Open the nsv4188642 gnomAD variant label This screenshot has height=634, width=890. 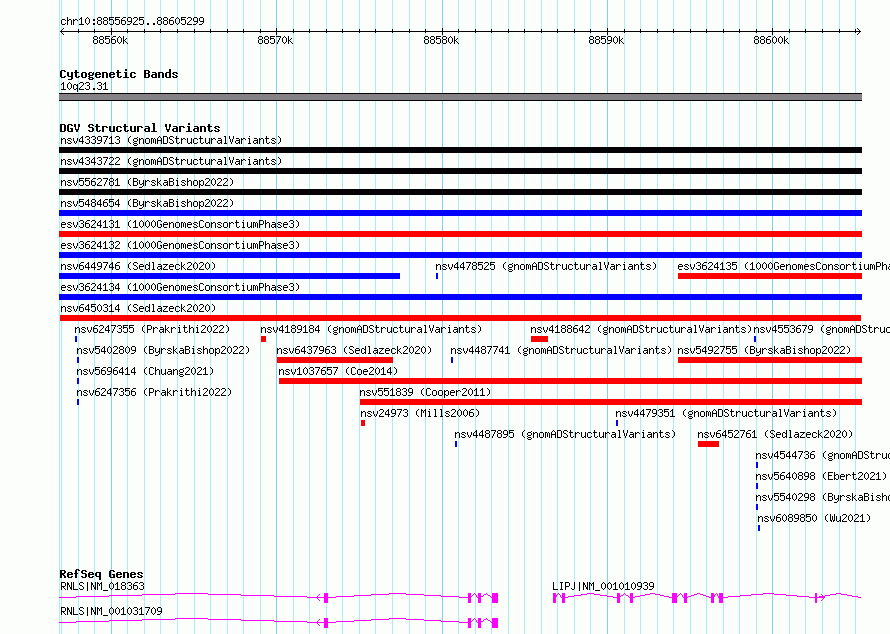pos(641,329)
